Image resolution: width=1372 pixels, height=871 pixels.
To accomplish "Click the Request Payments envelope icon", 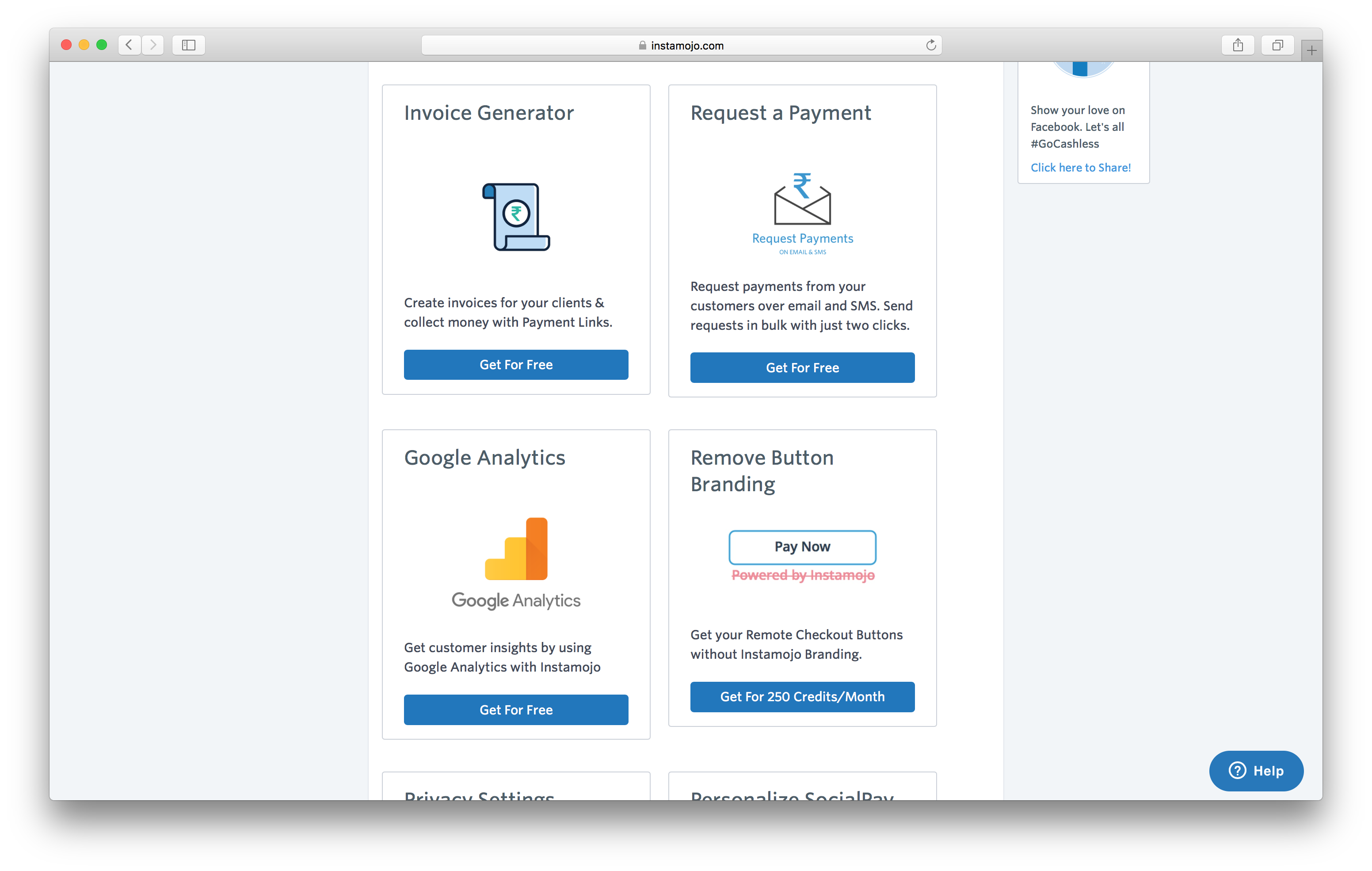I will click(802, 199).
